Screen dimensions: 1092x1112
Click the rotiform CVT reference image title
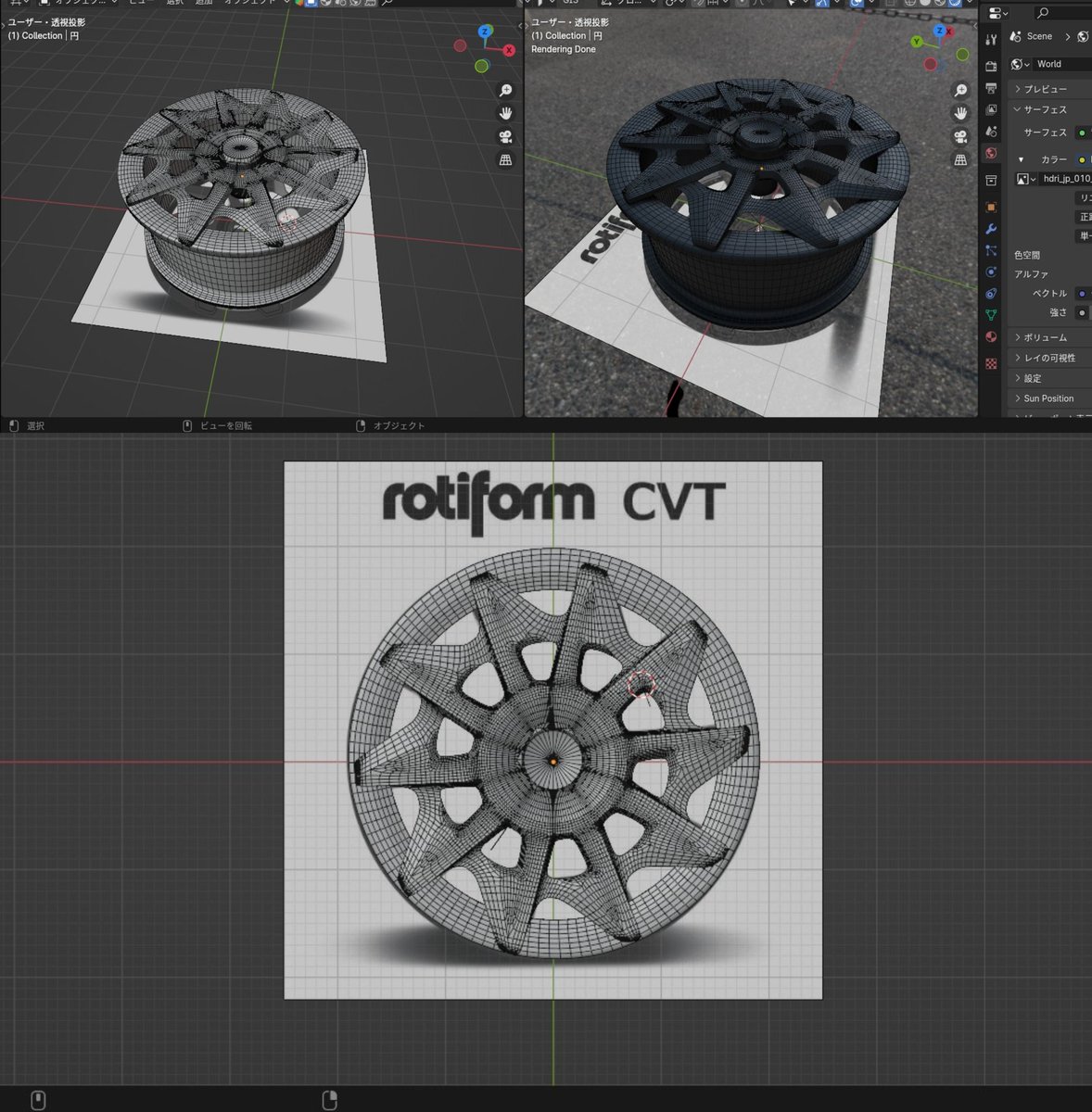coord(553,504)
